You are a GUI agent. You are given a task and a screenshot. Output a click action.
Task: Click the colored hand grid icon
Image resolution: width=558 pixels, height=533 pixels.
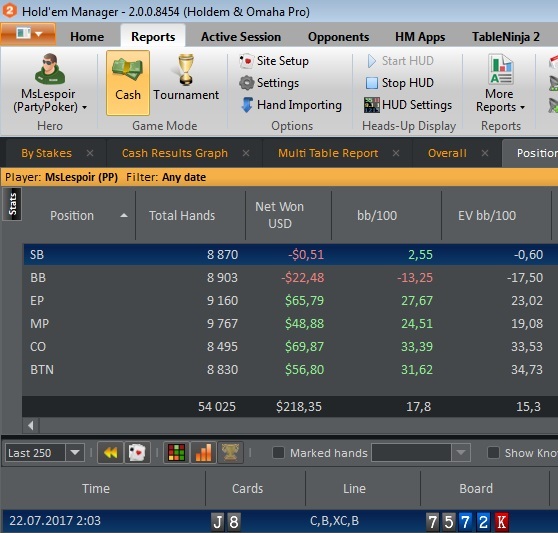click(x=176, y=453)
